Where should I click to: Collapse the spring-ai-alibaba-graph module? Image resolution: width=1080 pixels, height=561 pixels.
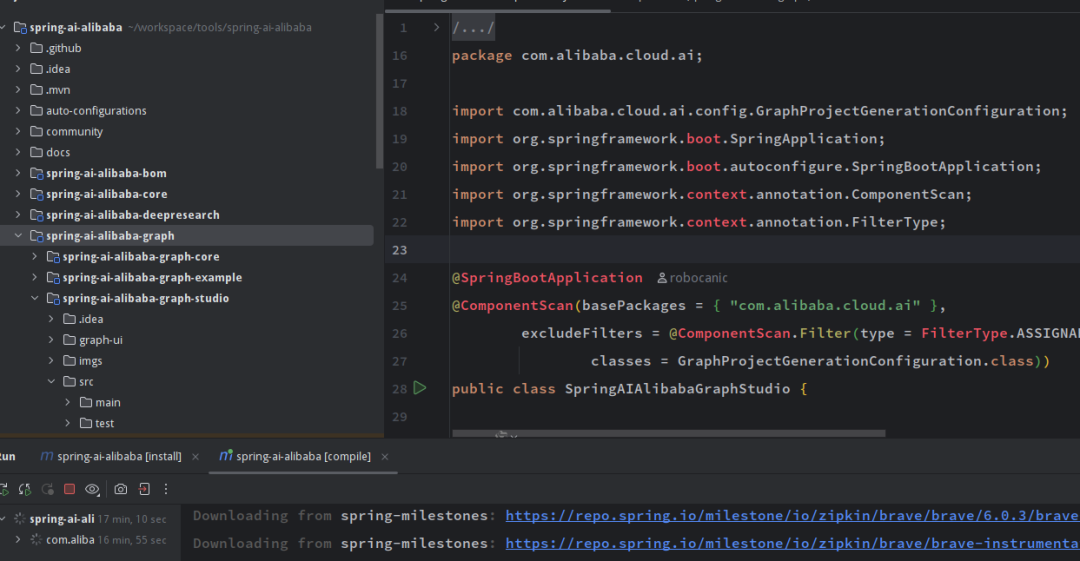pyautogui.click(x=18, y=236)
